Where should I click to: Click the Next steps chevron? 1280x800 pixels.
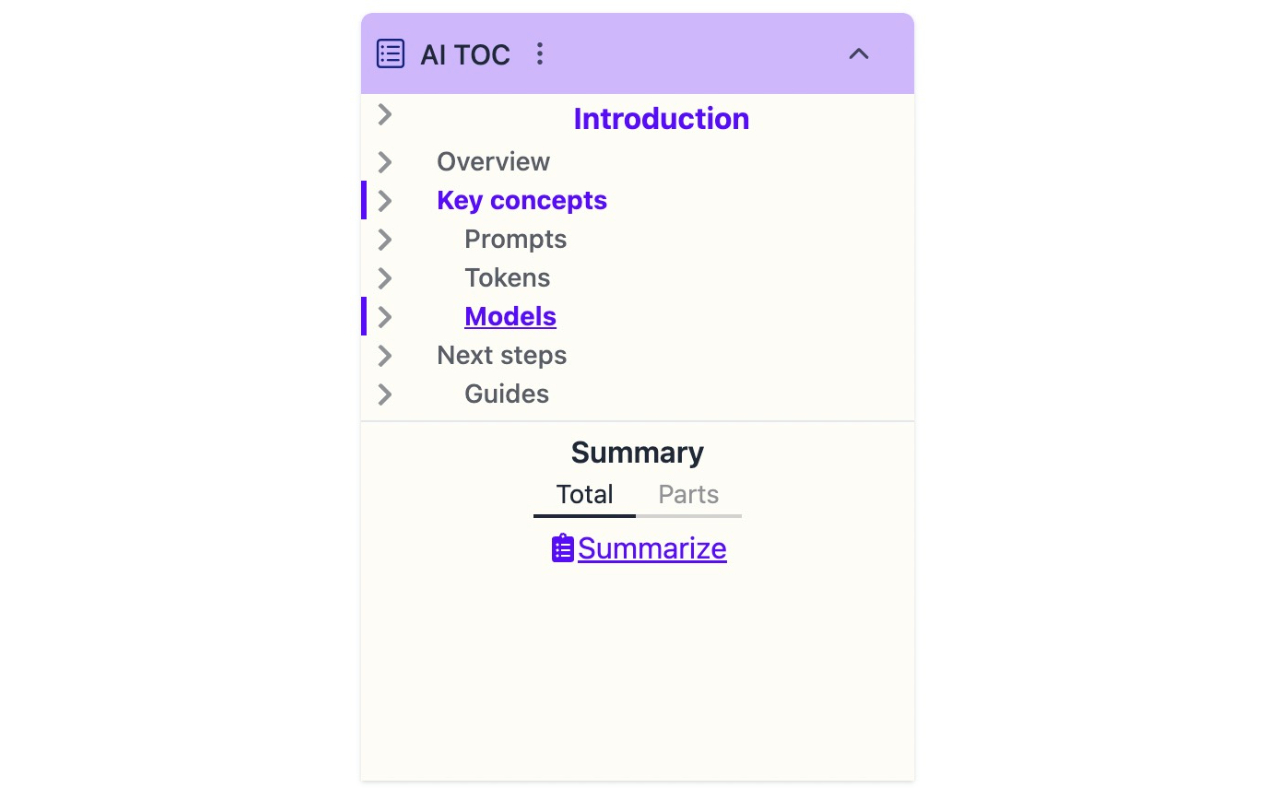tap(385, 356)
